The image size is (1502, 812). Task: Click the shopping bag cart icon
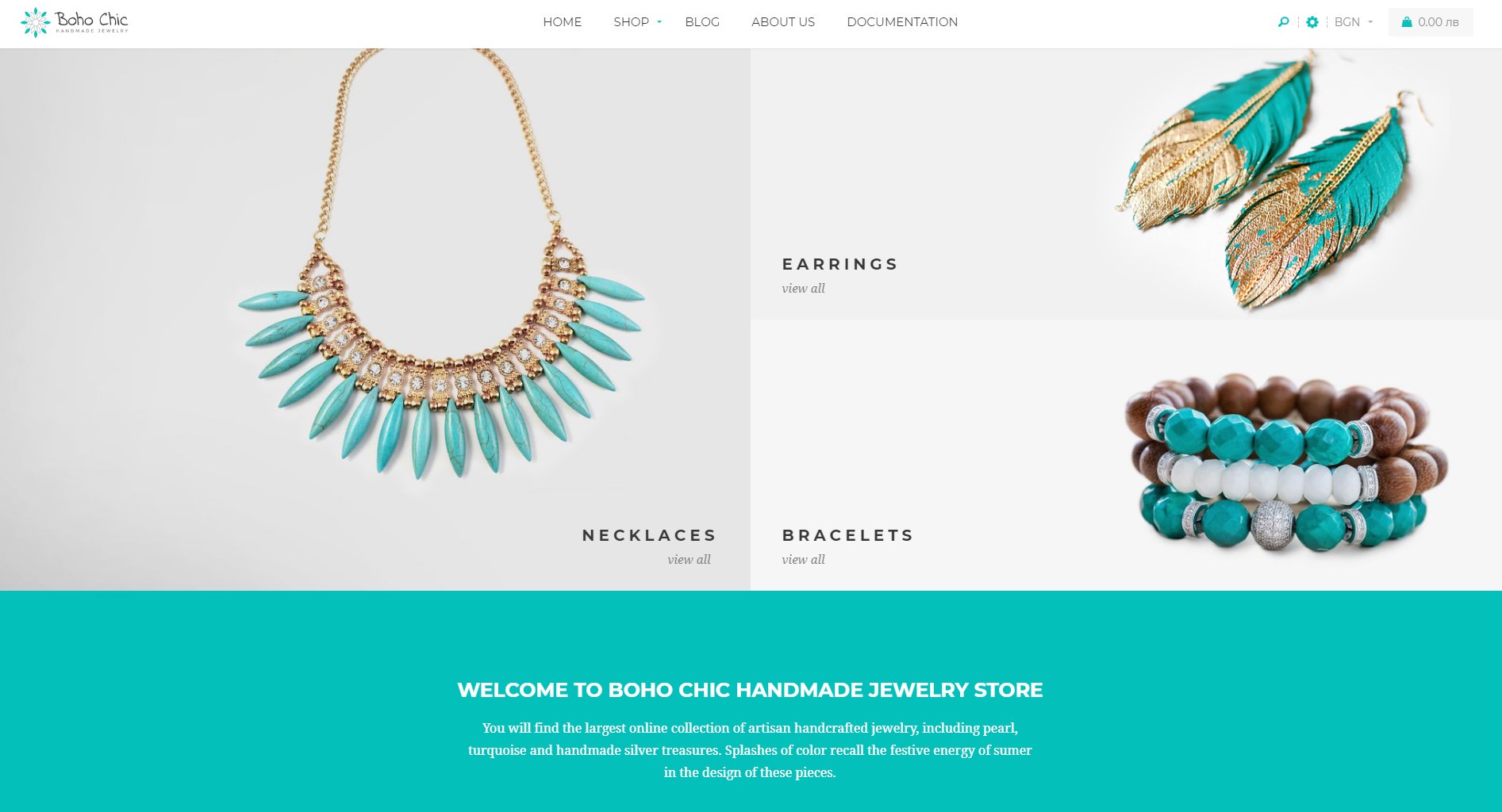point(1407,22)
